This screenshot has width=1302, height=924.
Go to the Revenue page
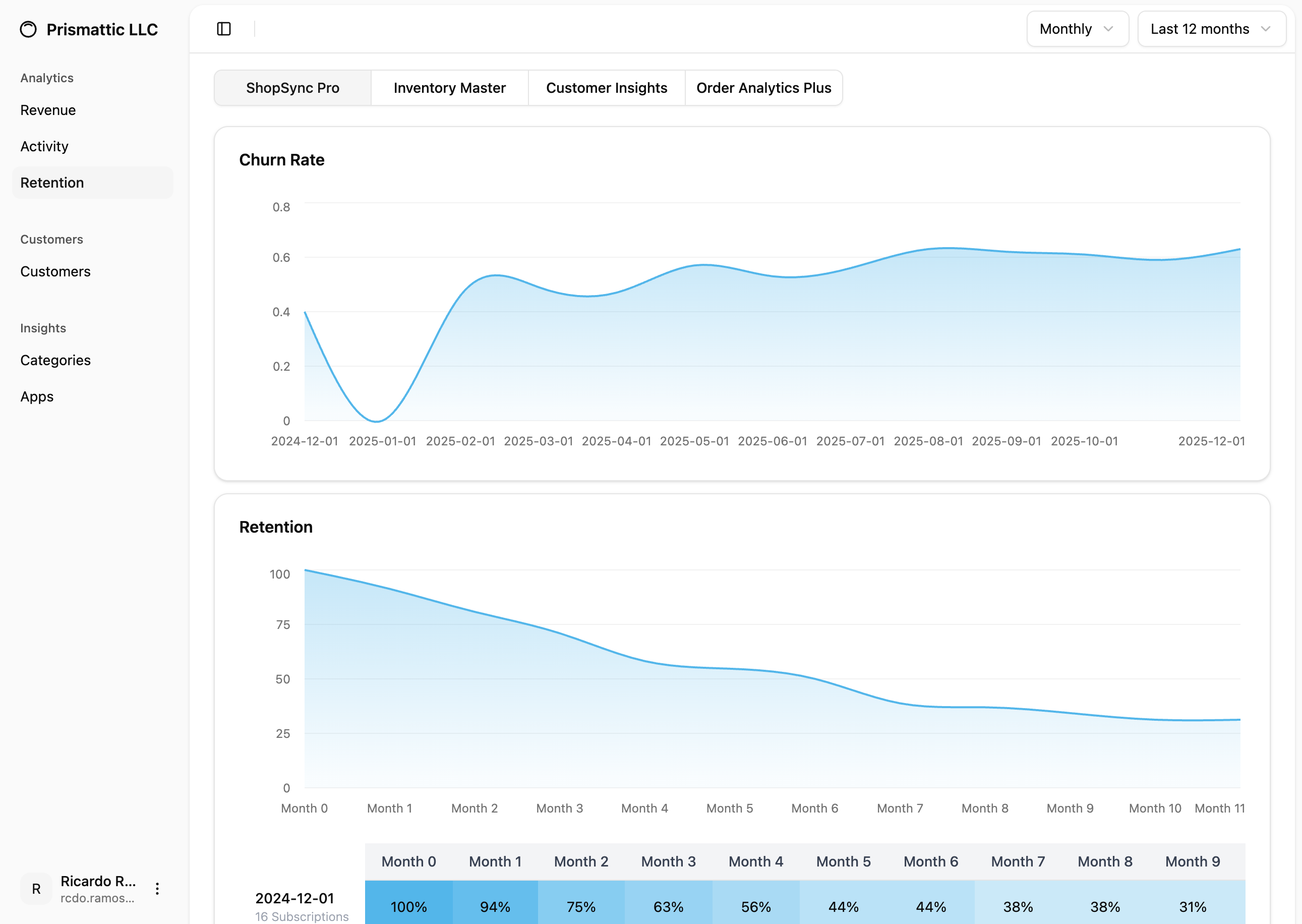48,110
